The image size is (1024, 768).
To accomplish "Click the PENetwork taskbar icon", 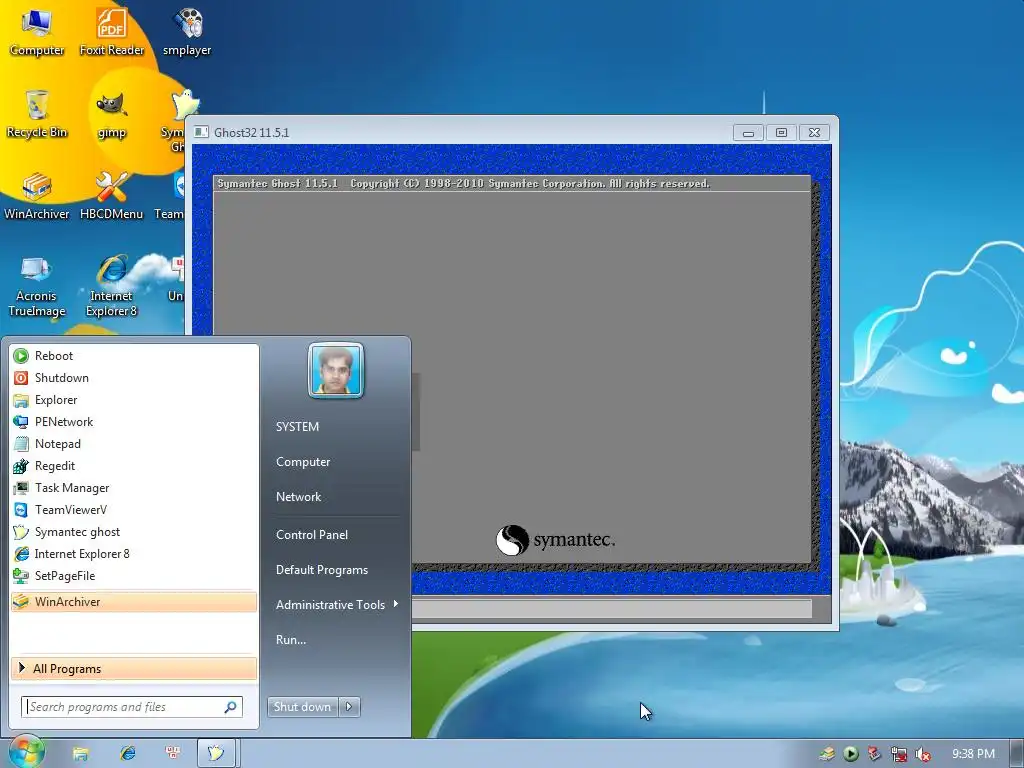I will tap(173, 753).
